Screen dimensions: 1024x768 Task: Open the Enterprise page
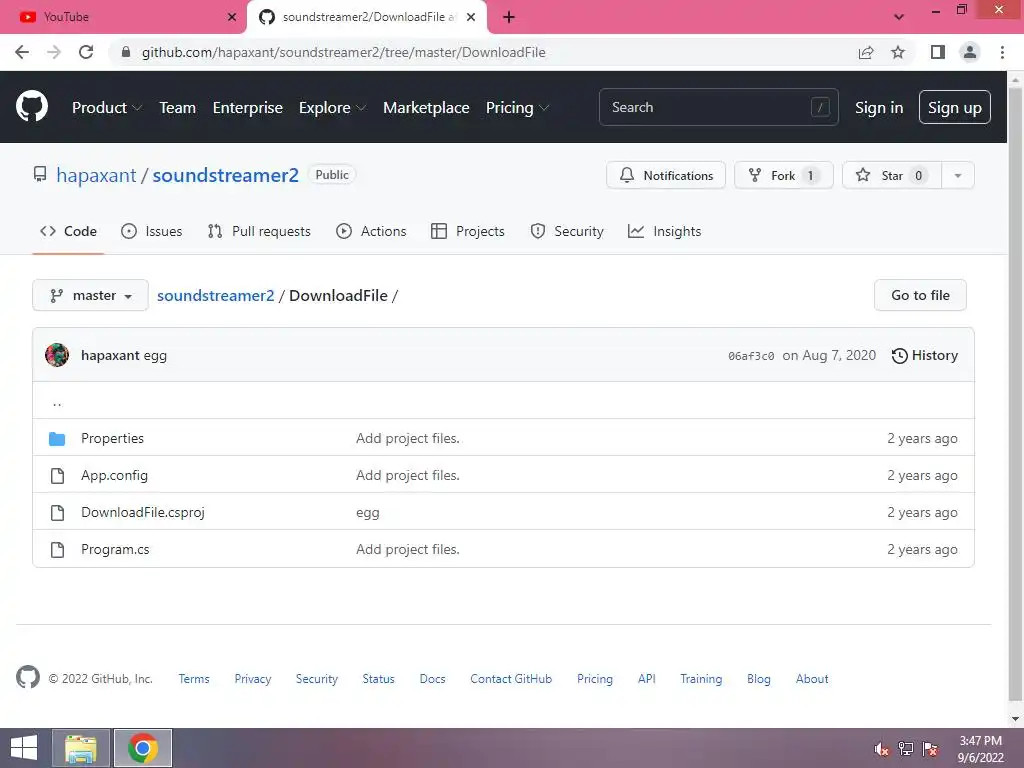click(248, 108)
